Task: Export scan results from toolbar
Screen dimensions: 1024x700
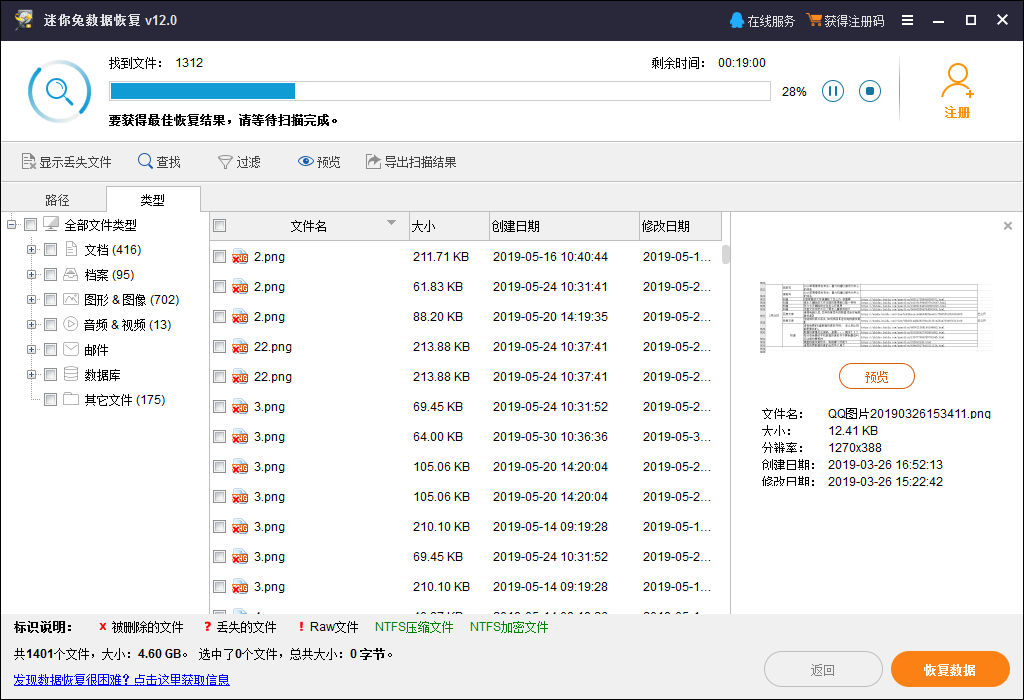Action: (x=411, y=161)
